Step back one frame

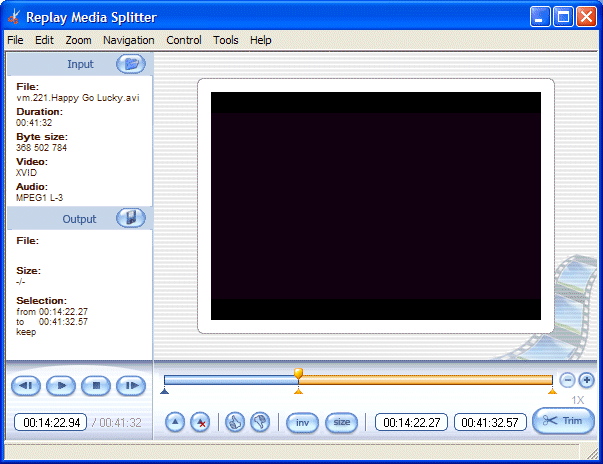pyautogui.click(x=26, y=386)
